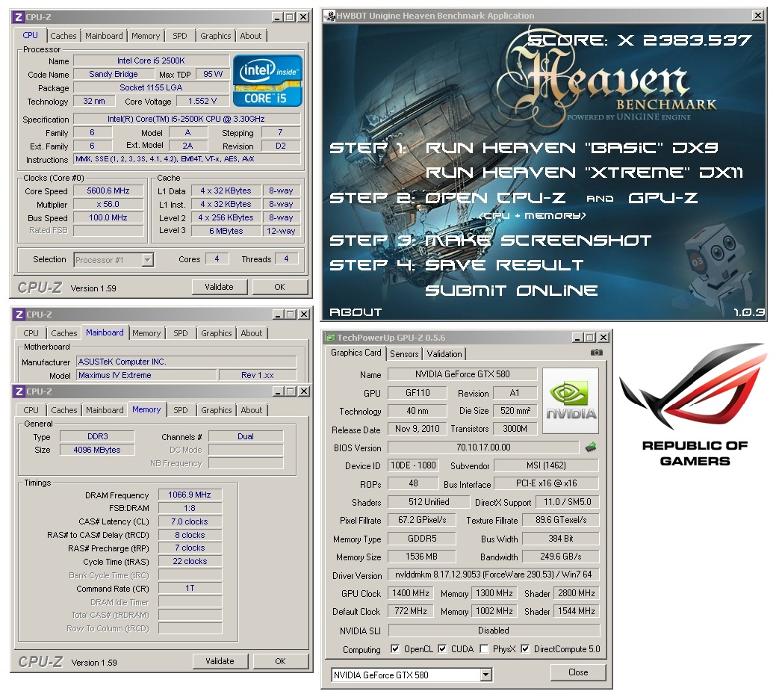Click mainboard model Maximus IV Extreme
Screen dimensions: 782x700
click(x=147, y=375)
